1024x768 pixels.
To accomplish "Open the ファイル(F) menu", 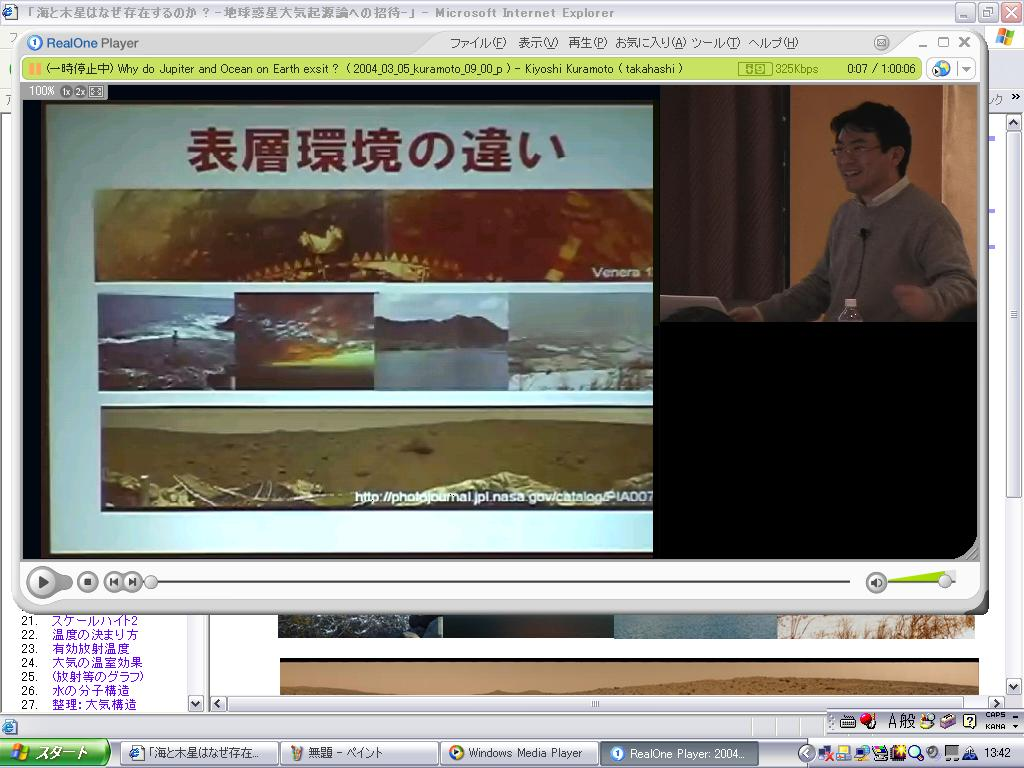I will click(477, 43).
